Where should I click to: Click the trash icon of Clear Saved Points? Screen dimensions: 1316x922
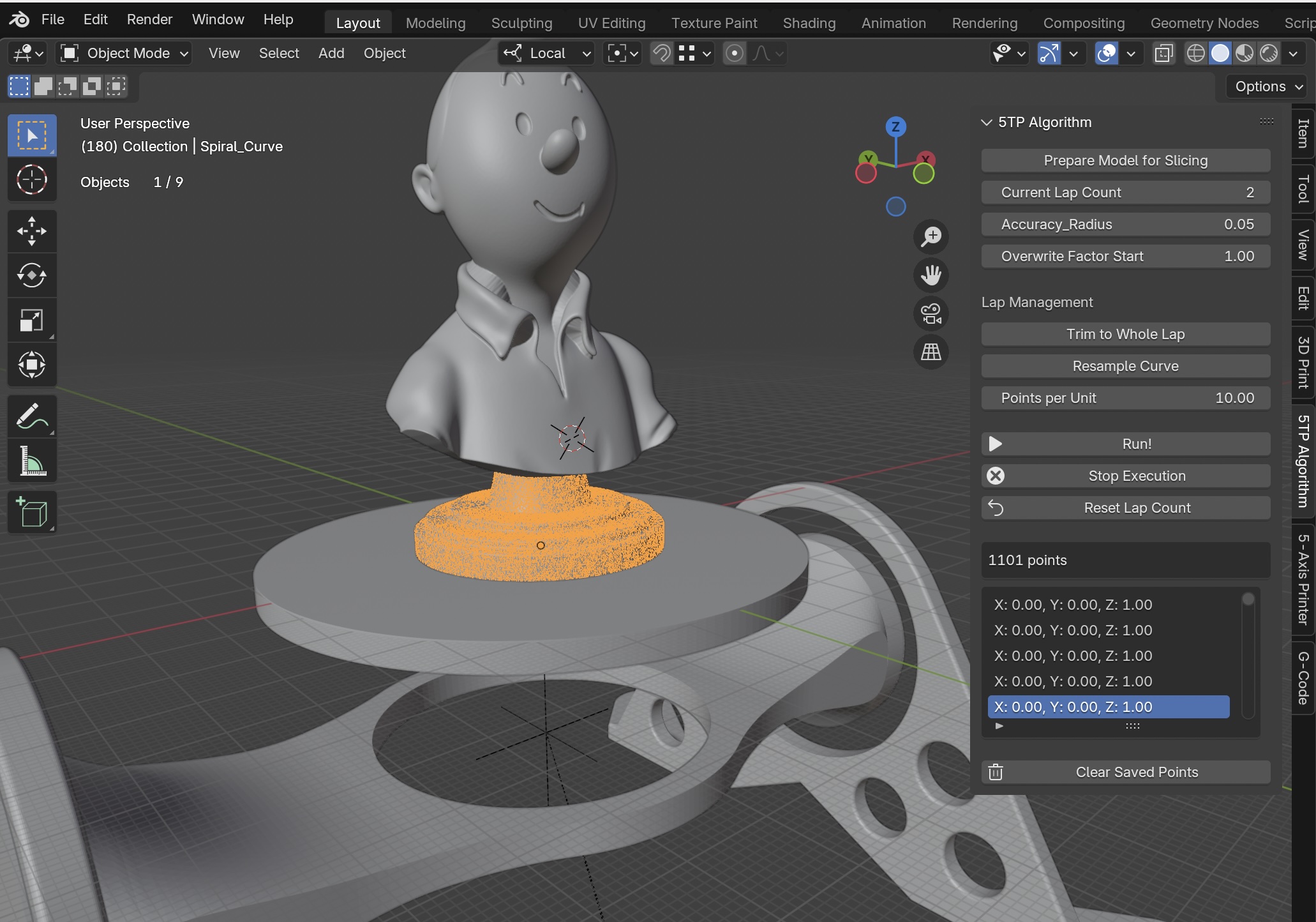[996, 772]
